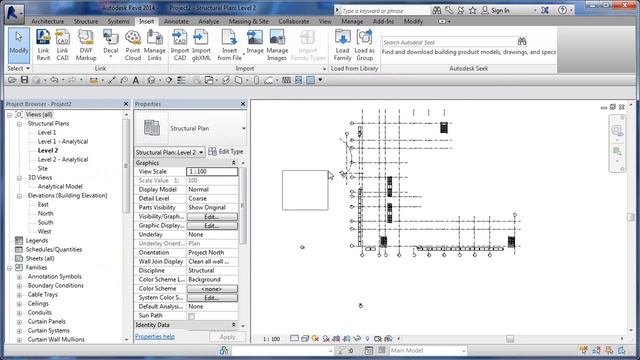This screenshot has height=360, width=640.
Task: Click Load as Group
Action: point(364,45)
